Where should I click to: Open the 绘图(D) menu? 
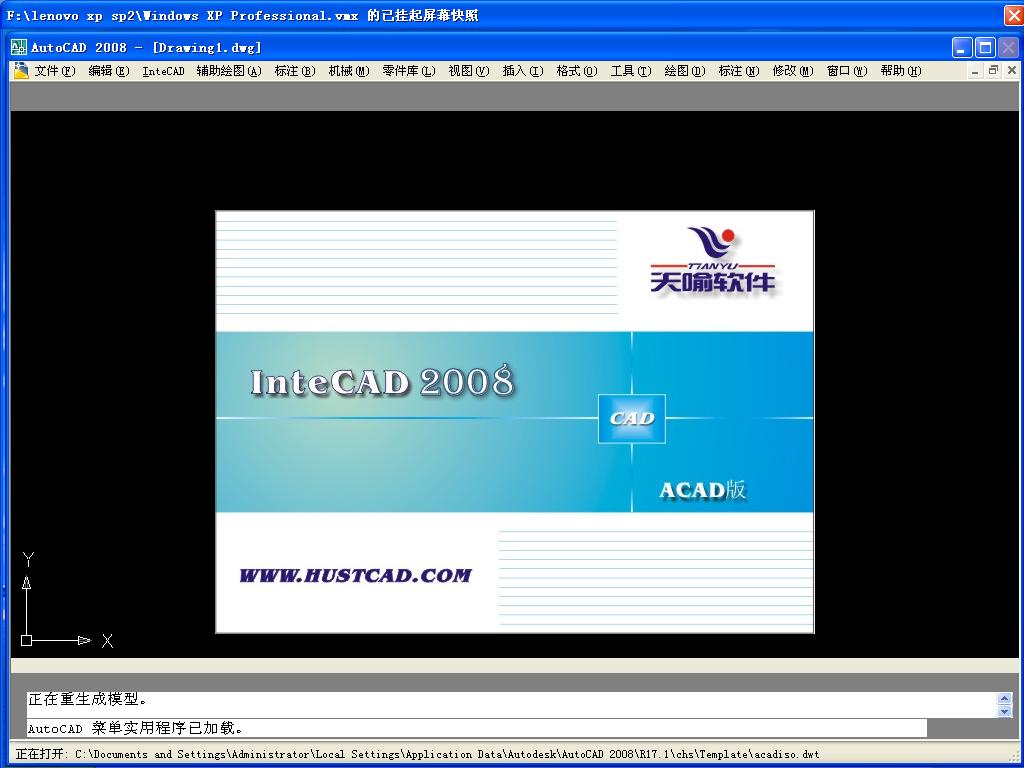point(684,71)
